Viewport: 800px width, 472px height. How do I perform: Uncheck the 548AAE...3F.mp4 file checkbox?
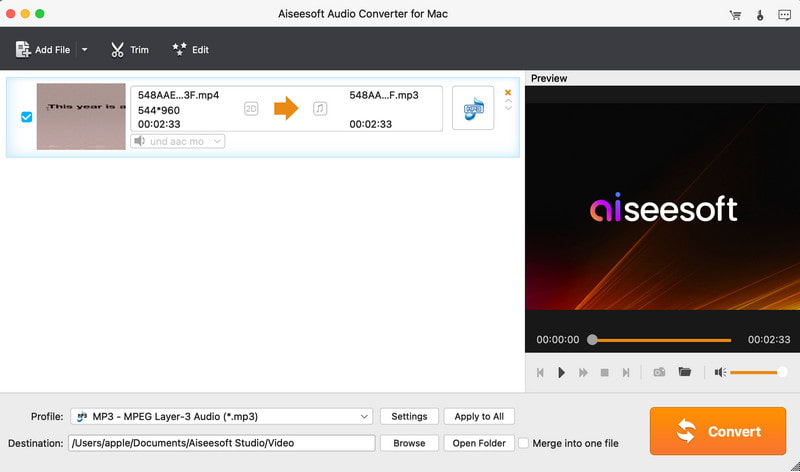[x=27, y=117]
